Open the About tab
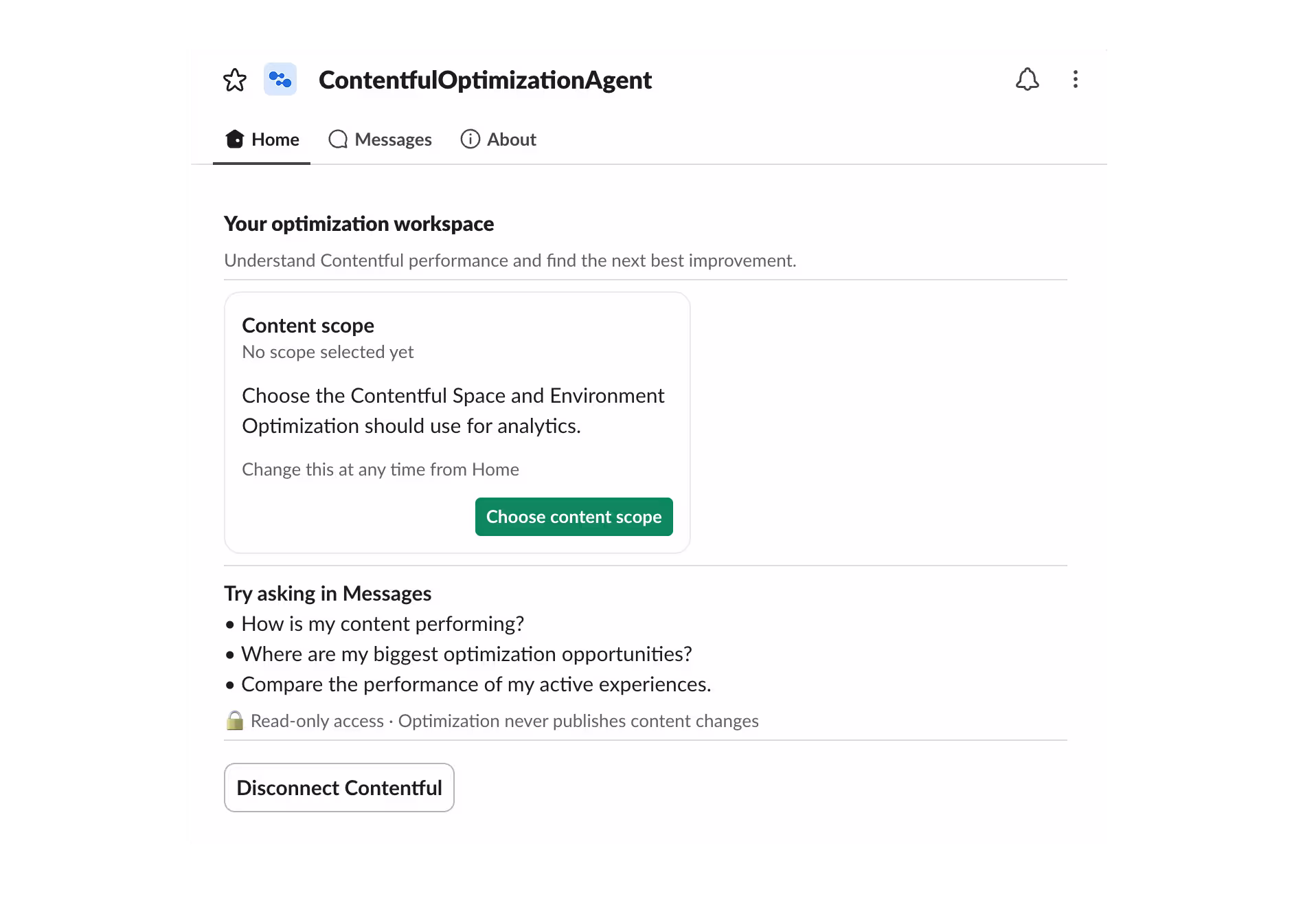 point(498,140)
